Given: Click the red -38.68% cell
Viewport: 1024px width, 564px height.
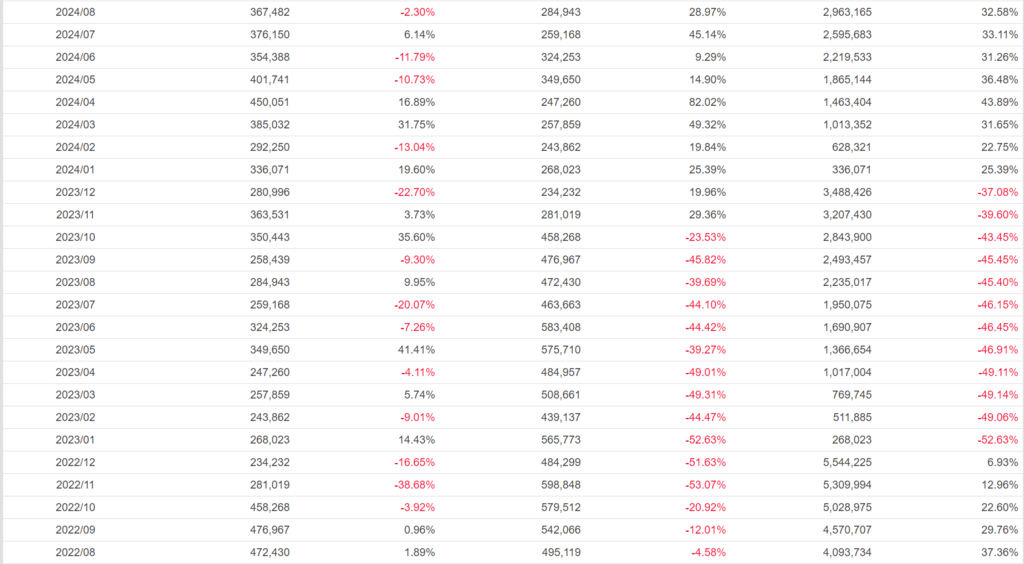Looking at the screenshot, I should pos(413,484).
